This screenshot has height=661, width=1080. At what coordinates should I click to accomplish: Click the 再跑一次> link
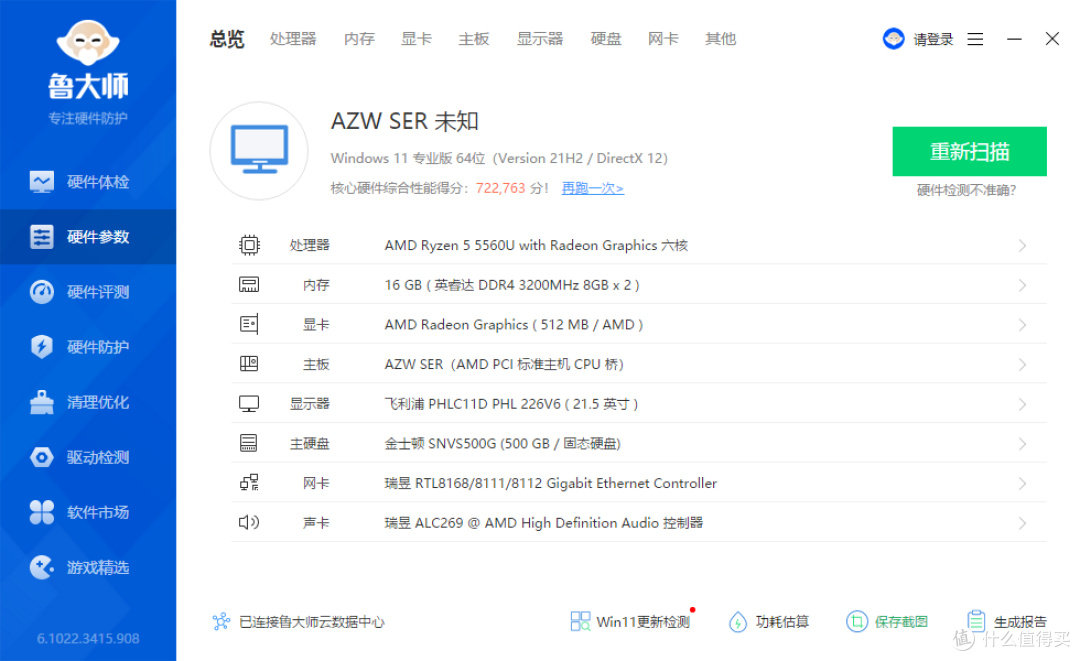click(x=592, y=188)
